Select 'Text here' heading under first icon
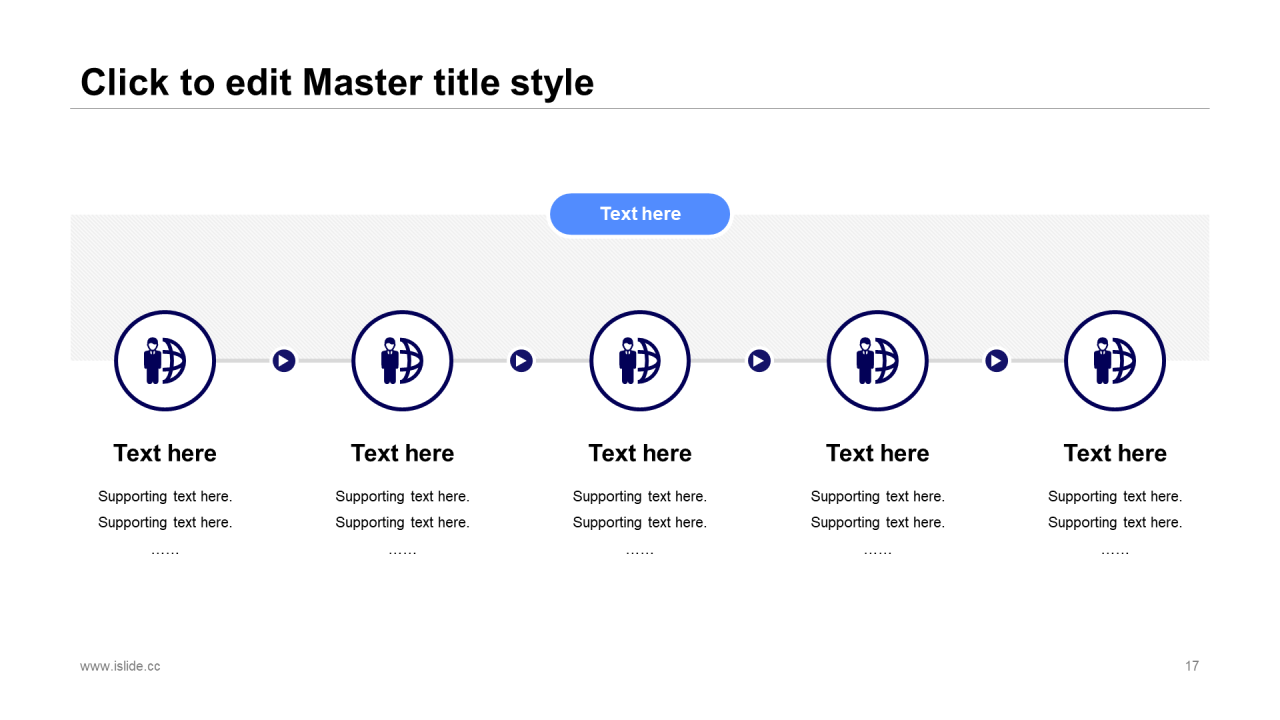The image size is (1280, 720). [165, 453]
